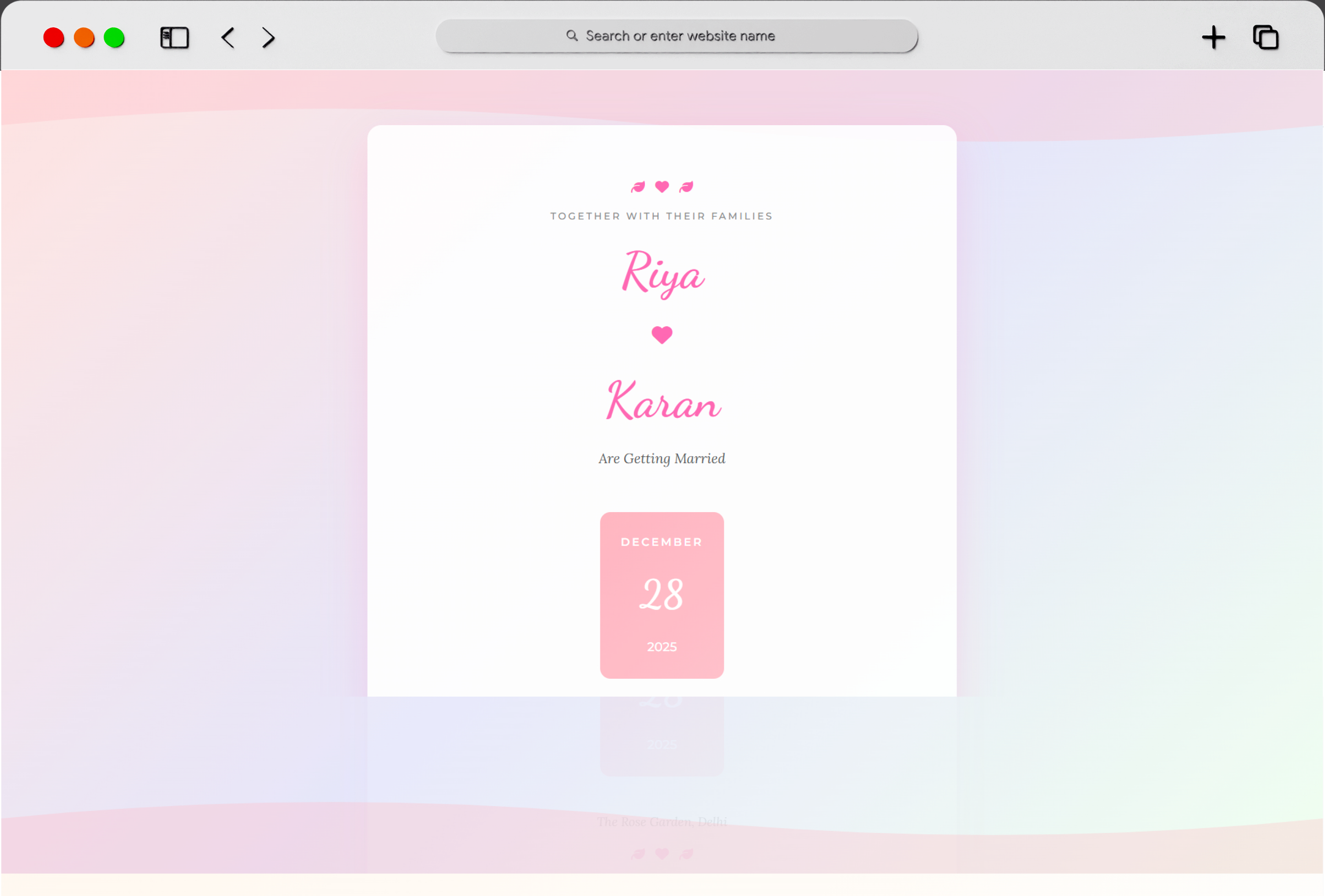The width and height of the screenshot is (1325, 896).
Task: Click the left leaf decoration icon
Action: coord(637,186)
